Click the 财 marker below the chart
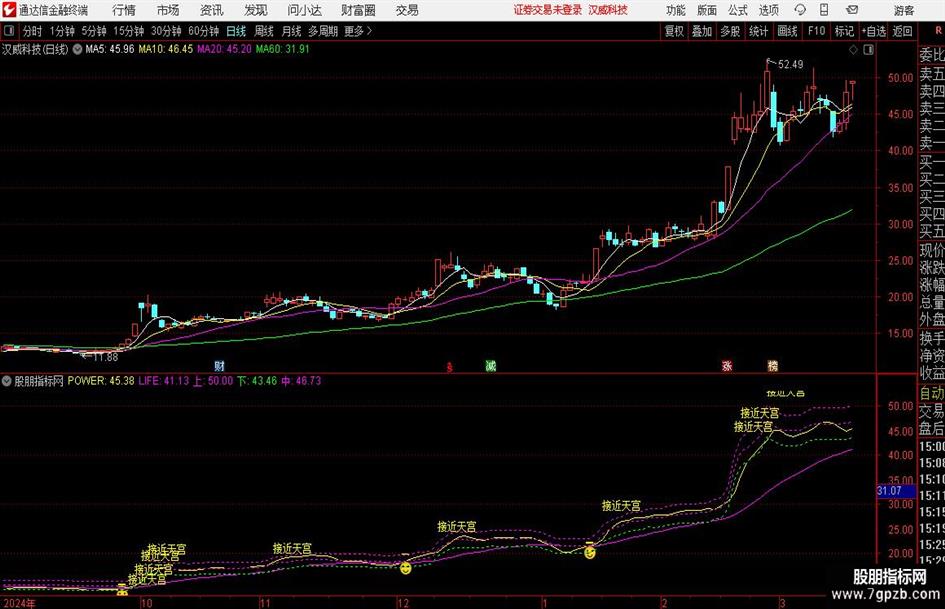 pos(219,365)
